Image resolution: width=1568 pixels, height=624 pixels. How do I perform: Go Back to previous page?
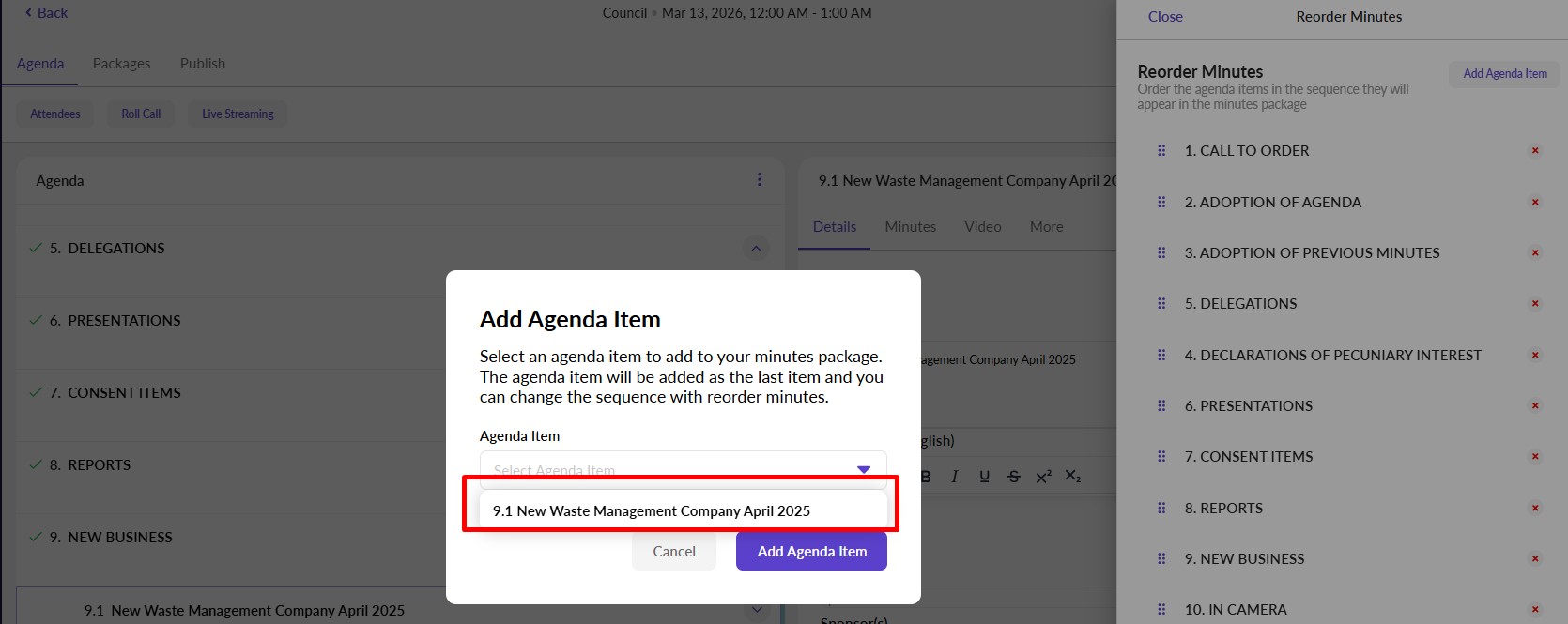coord(46,13)
